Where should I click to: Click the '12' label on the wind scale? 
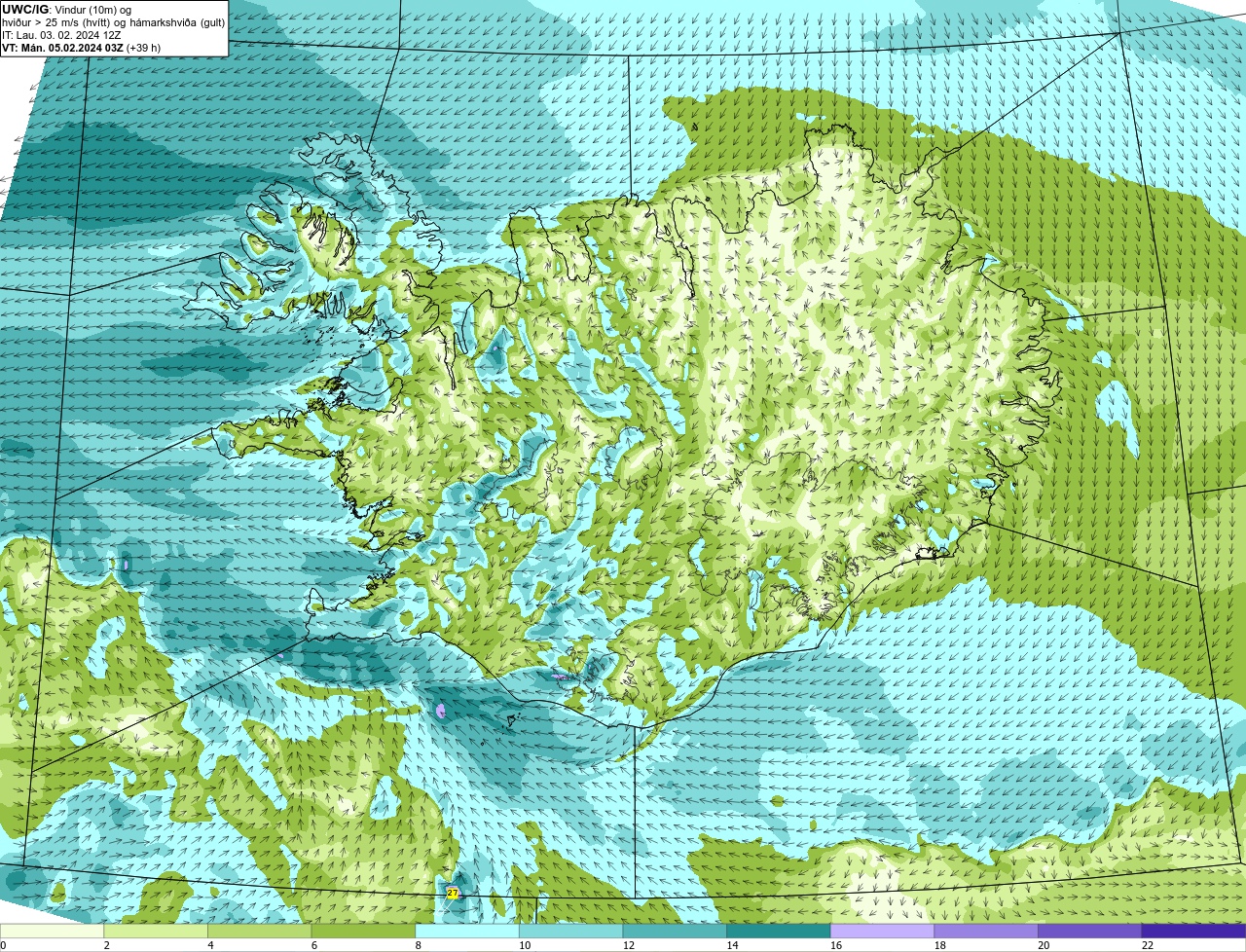[x=629, y=945]
